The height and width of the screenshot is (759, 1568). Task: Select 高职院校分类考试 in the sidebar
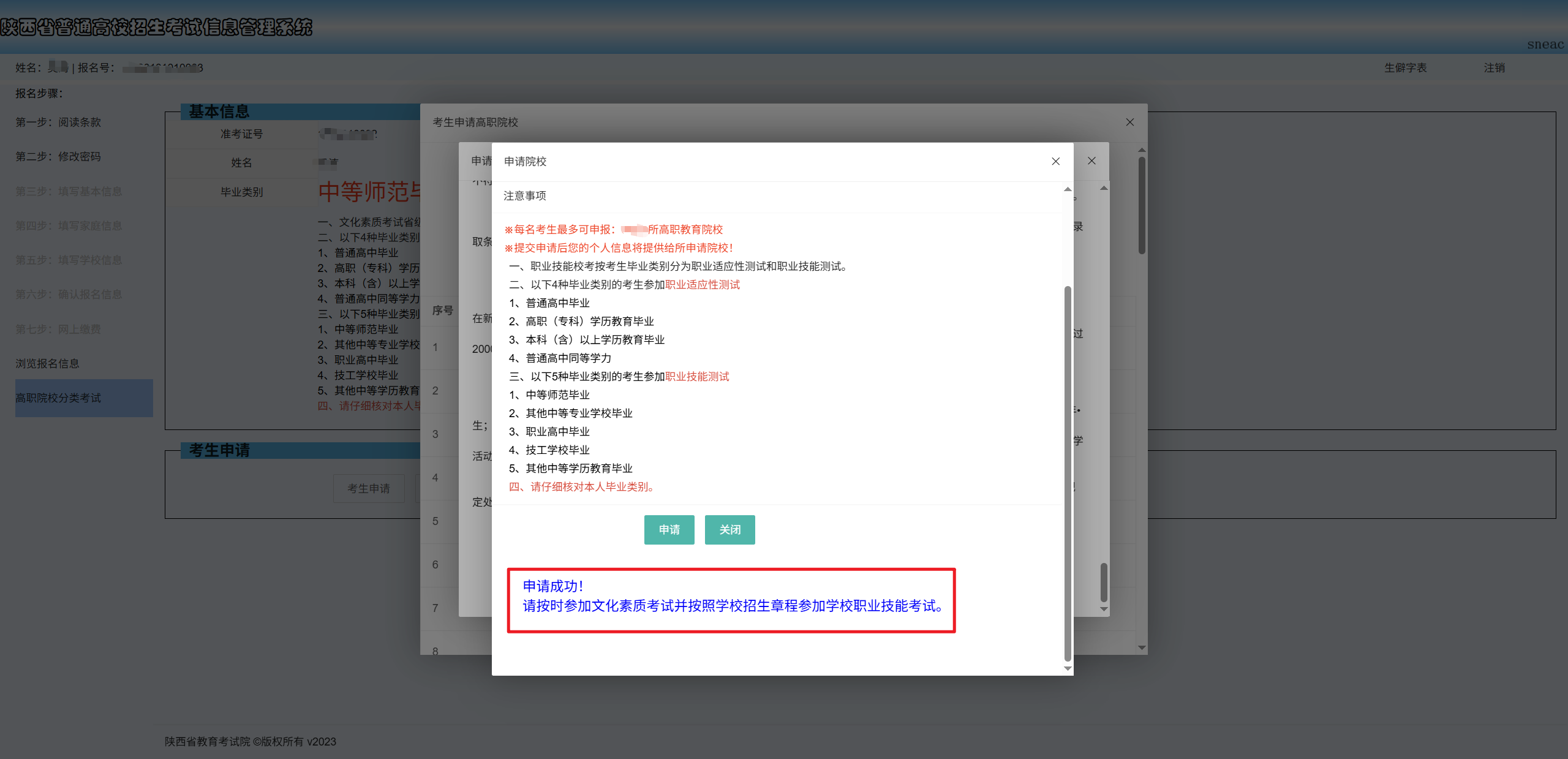pos(58,398)
